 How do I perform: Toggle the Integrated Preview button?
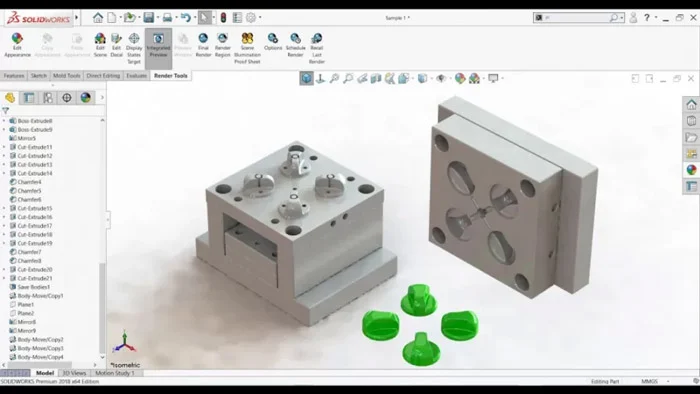pos(158,45)
